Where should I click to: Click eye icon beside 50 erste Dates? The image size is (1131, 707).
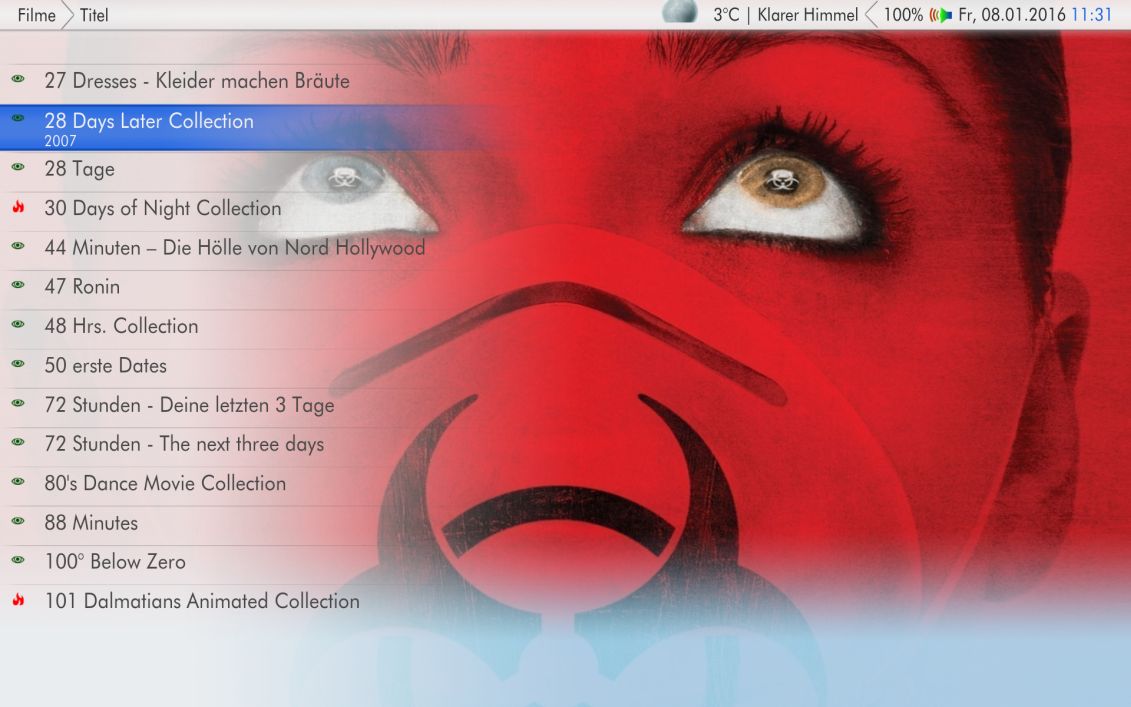[x=18, y=363]
